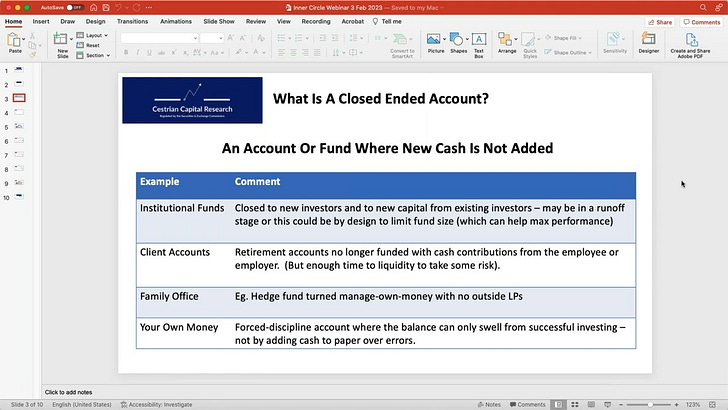Insert a Text Box
The height and width of the screenshot is (410, 728).
[x=479, y=45]
